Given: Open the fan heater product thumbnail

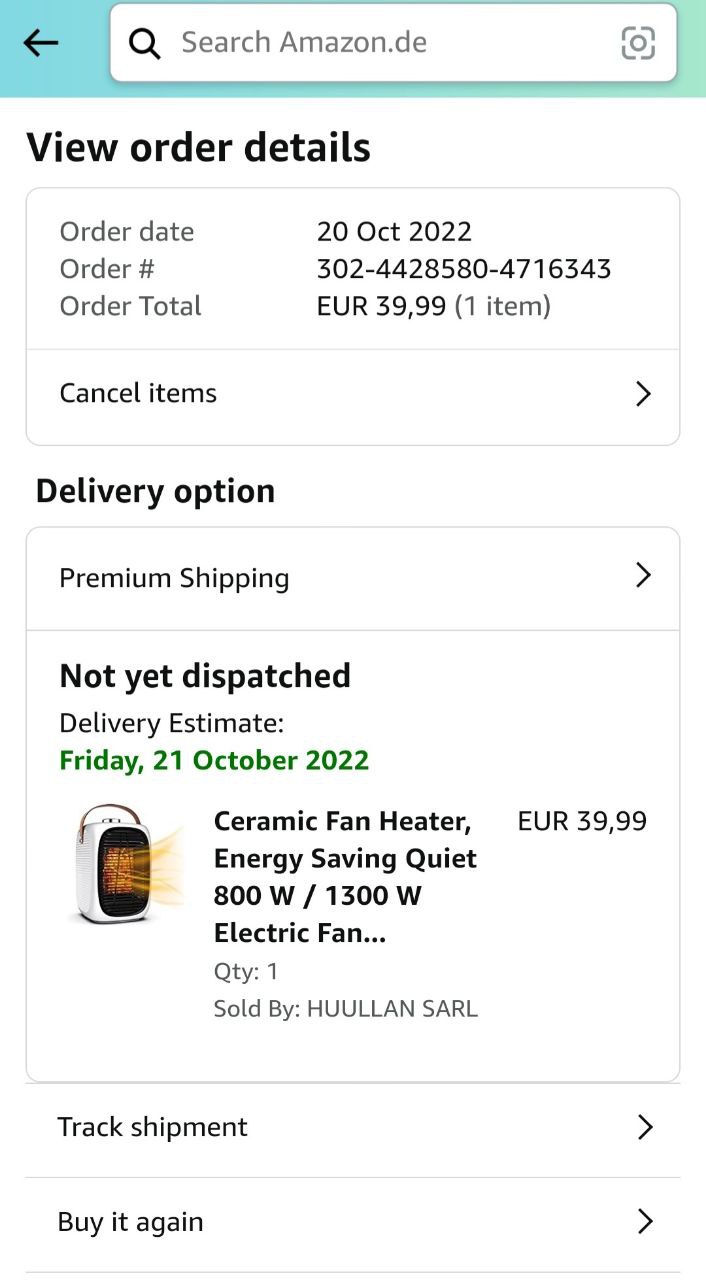Looking at the screenshot, I should pyautogui.click(x=125, y=863).
